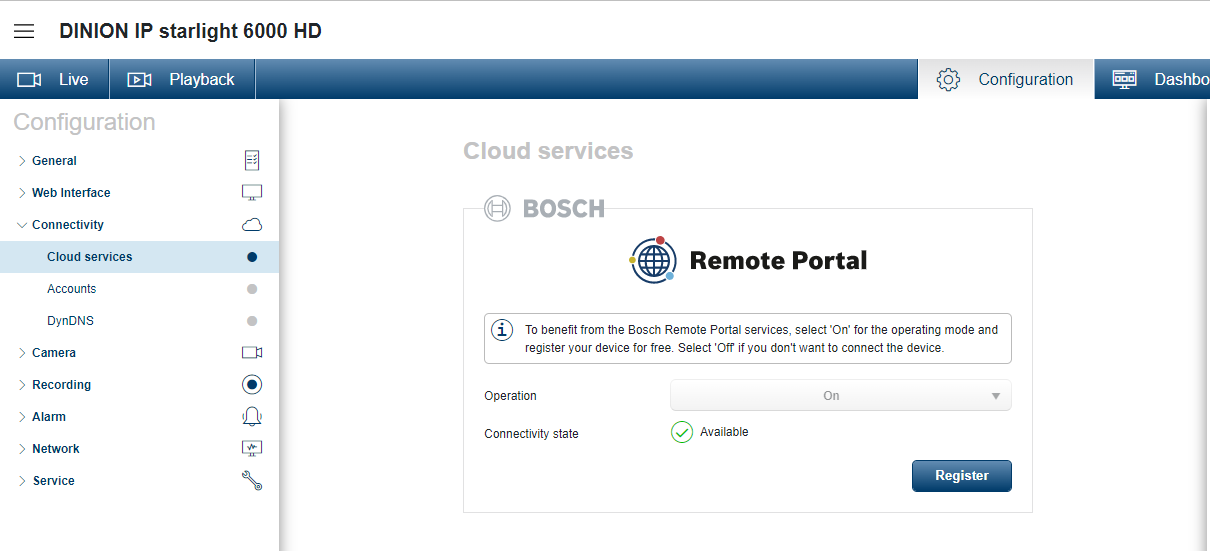Expand the General section chevron
The image size is (1210, 551).
[x=22, y=161]
